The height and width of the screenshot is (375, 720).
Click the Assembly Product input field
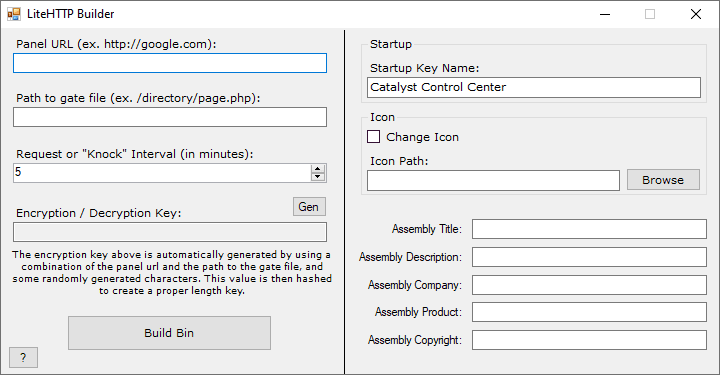point(589,312)
